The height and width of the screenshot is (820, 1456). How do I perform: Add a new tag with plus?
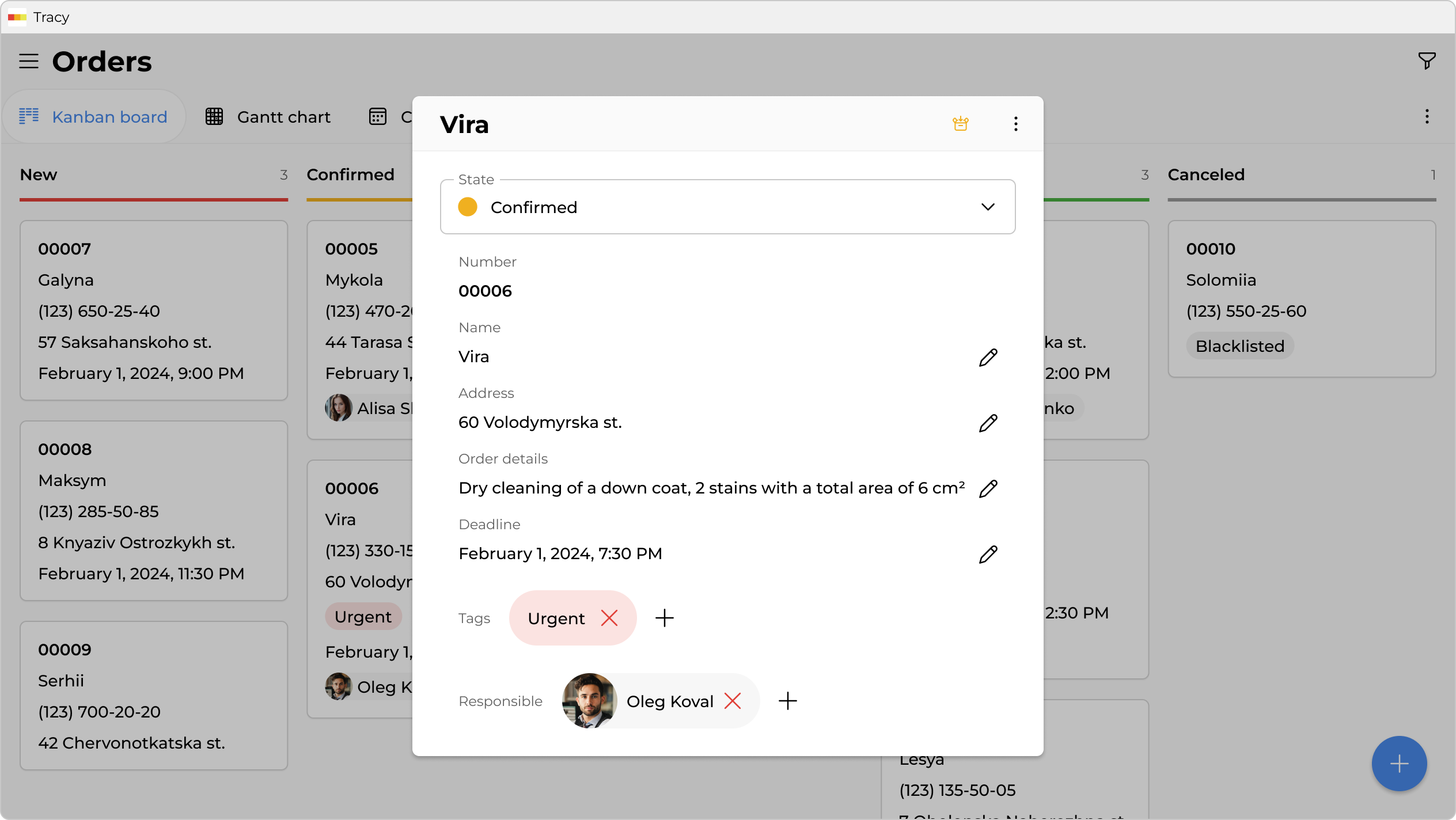click(664, 618)
